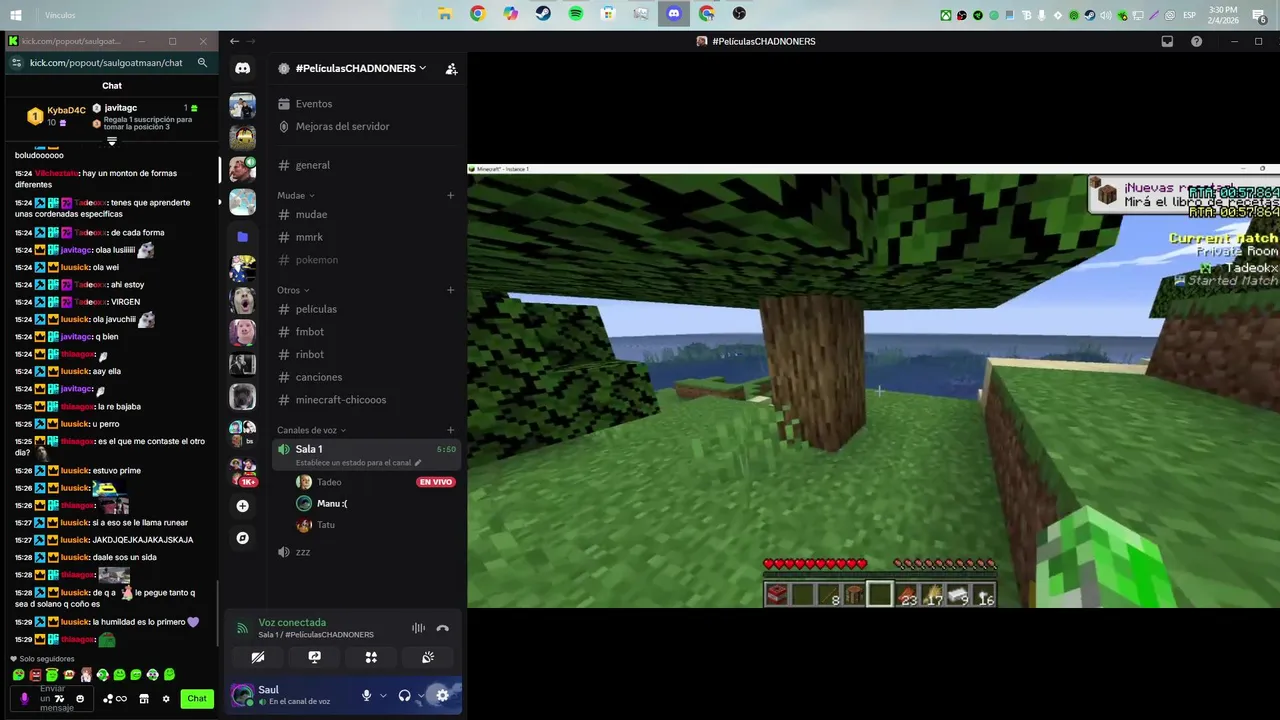This screenshot has height=720, width=1280.
Task: Create a new voice channel
Action: point(450,430)
